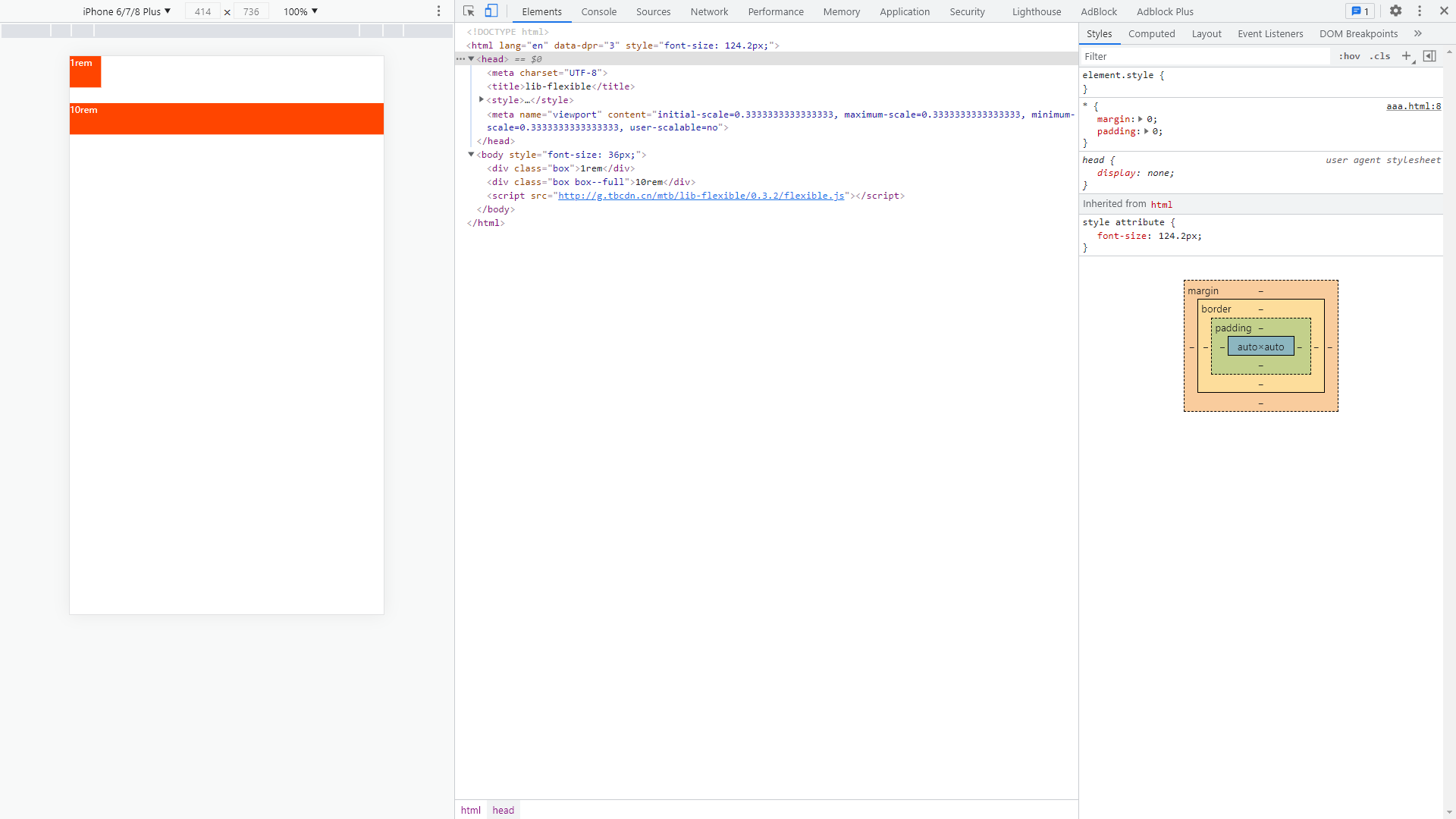The image size is (1456, 819).
Task: Click the Styles pane scrollbar down arrow
Action: tap(1449, 813)
